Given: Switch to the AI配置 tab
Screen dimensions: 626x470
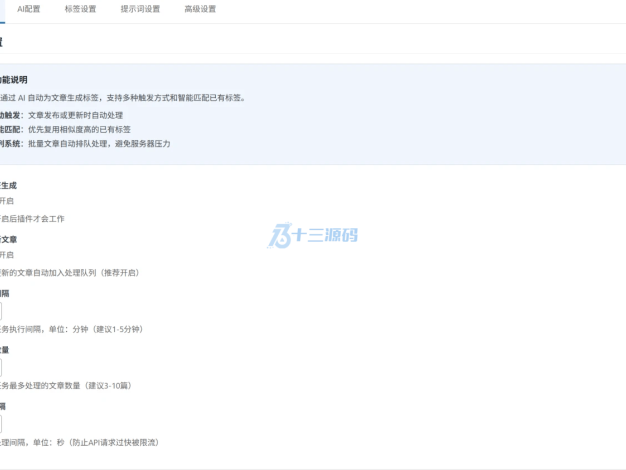Looking at the screenshot, I should (28, 9).
